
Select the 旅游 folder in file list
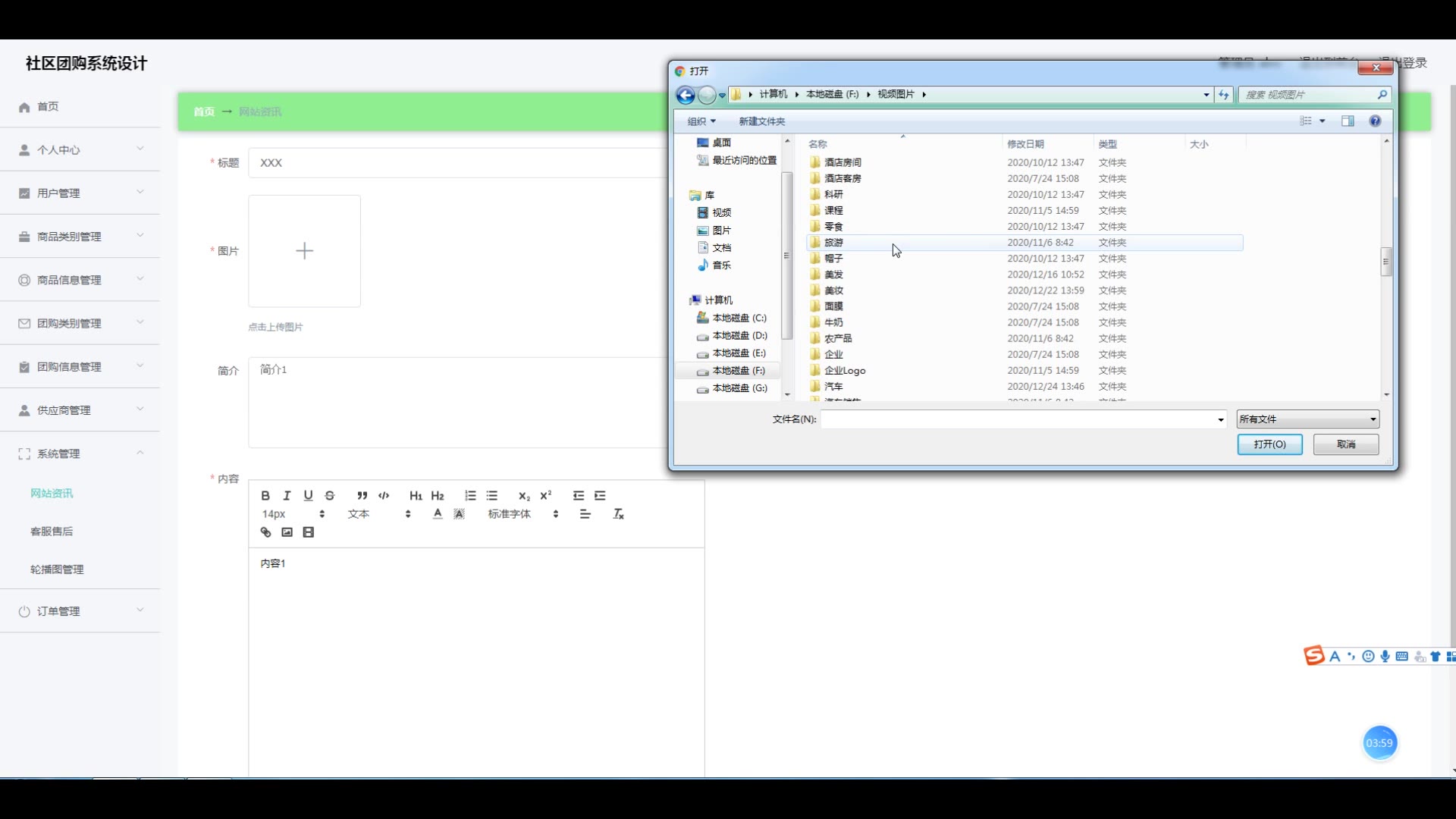833,243
